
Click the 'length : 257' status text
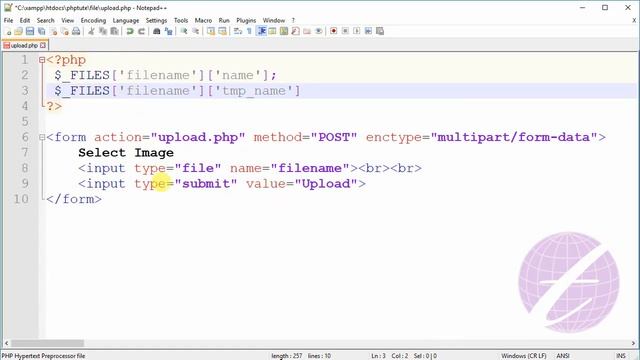pyautogui.click(x=287, y=356)
